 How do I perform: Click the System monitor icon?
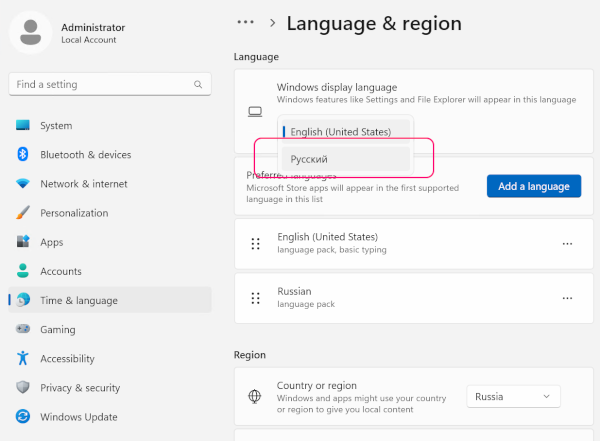point(23,125)
